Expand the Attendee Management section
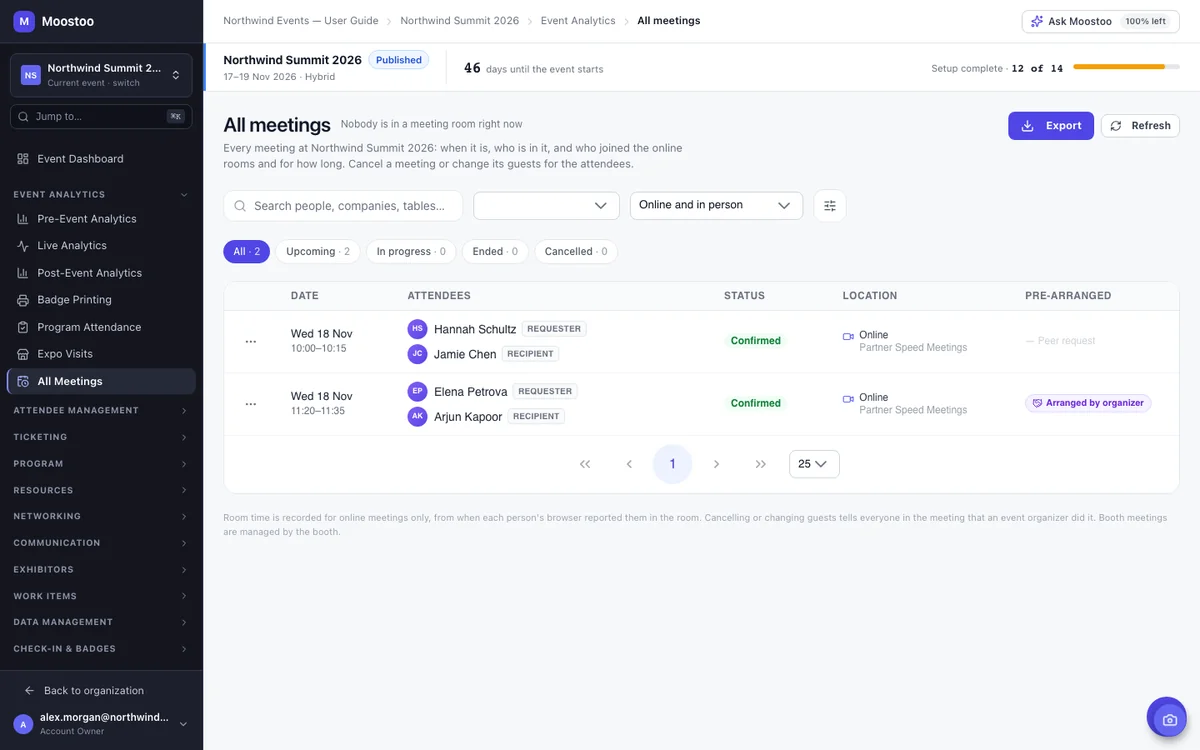The image size is (1200, 750). pos(101,411)
